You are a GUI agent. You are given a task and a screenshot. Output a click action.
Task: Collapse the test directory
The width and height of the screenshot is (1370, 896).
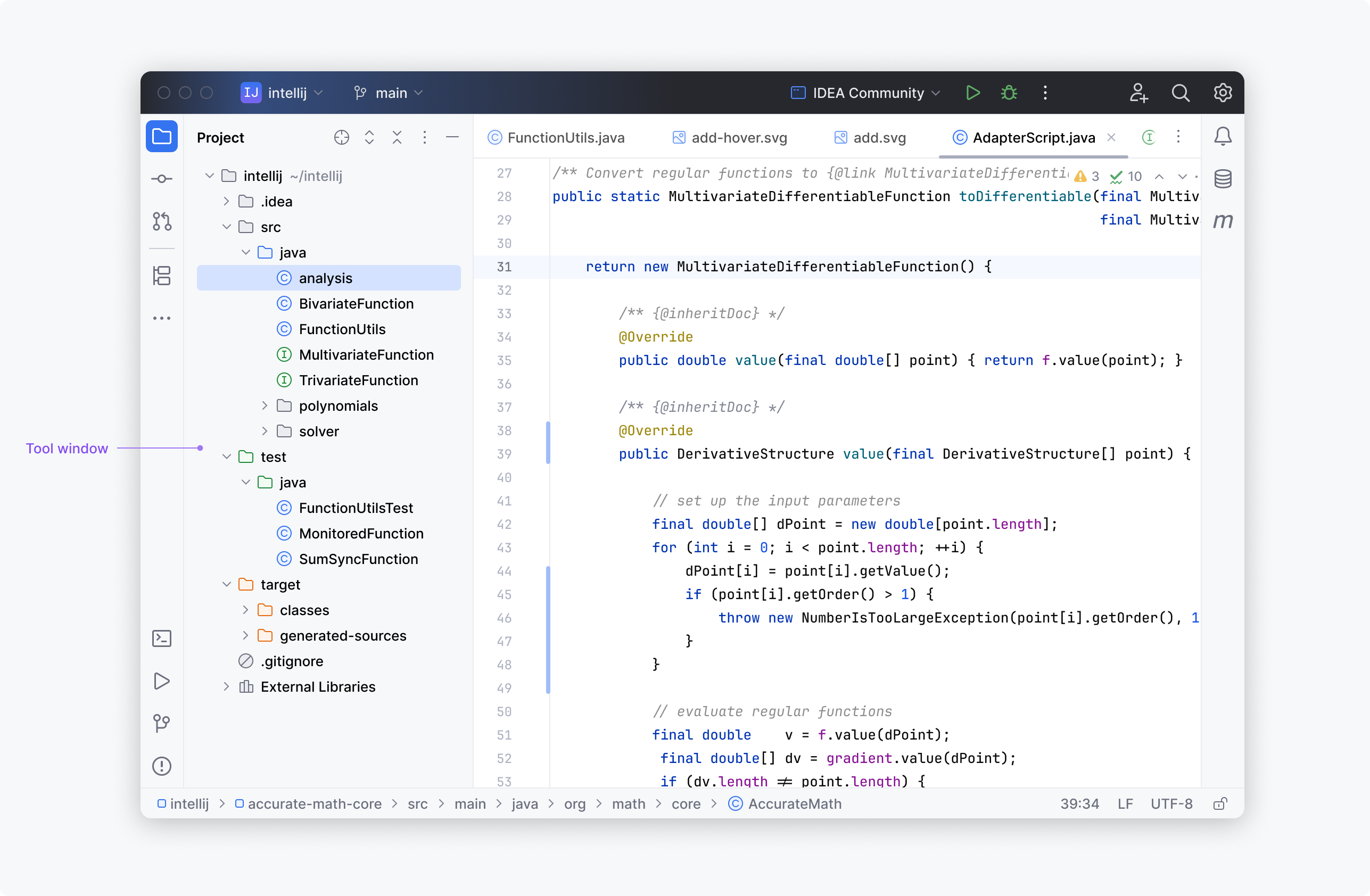tap(226, 457)
